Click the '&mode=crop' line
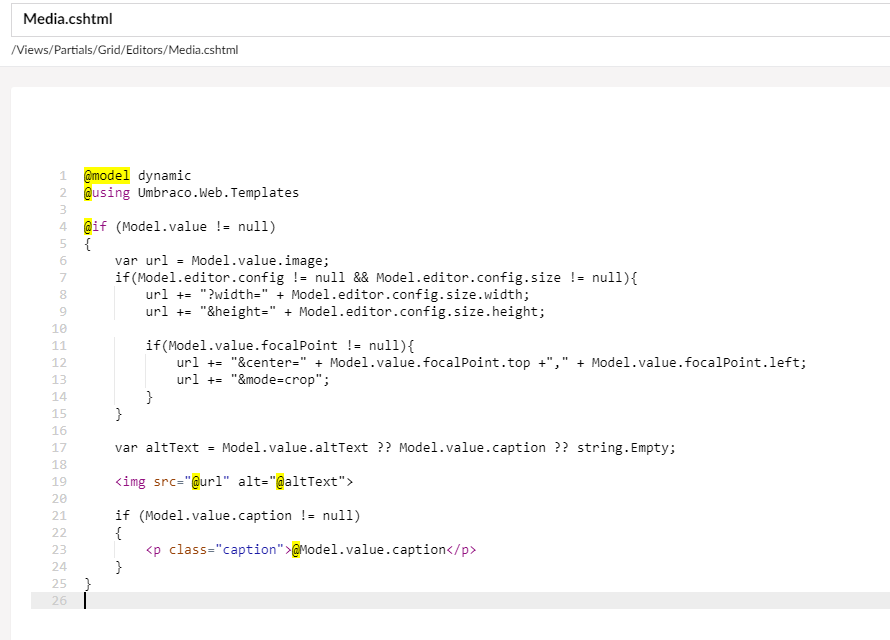Screen dimensions: 890x640 tap(253, 380)
